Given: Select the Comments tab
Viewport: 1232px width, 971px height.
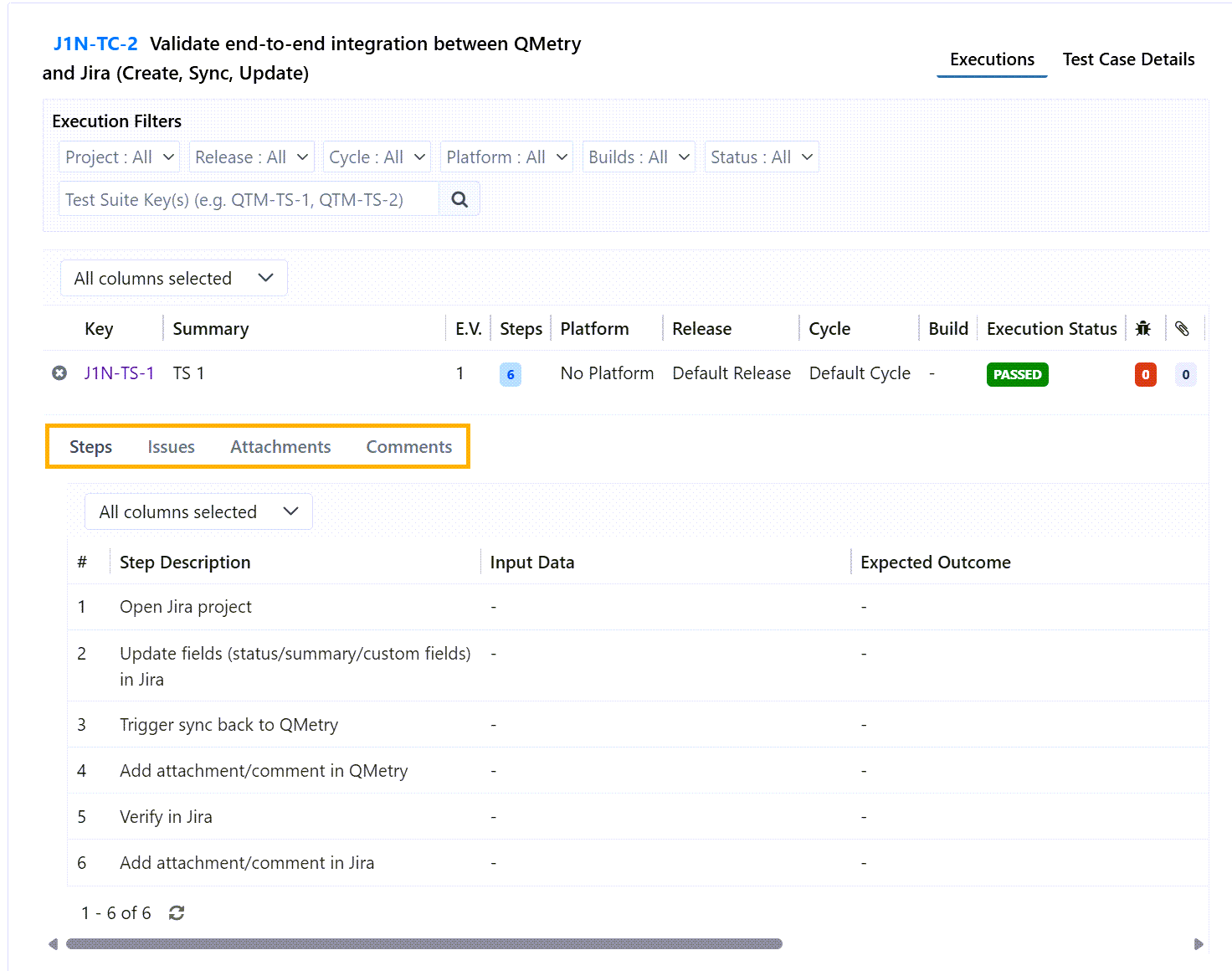Looking at the screenshot, I should click(x=408, y=447).
